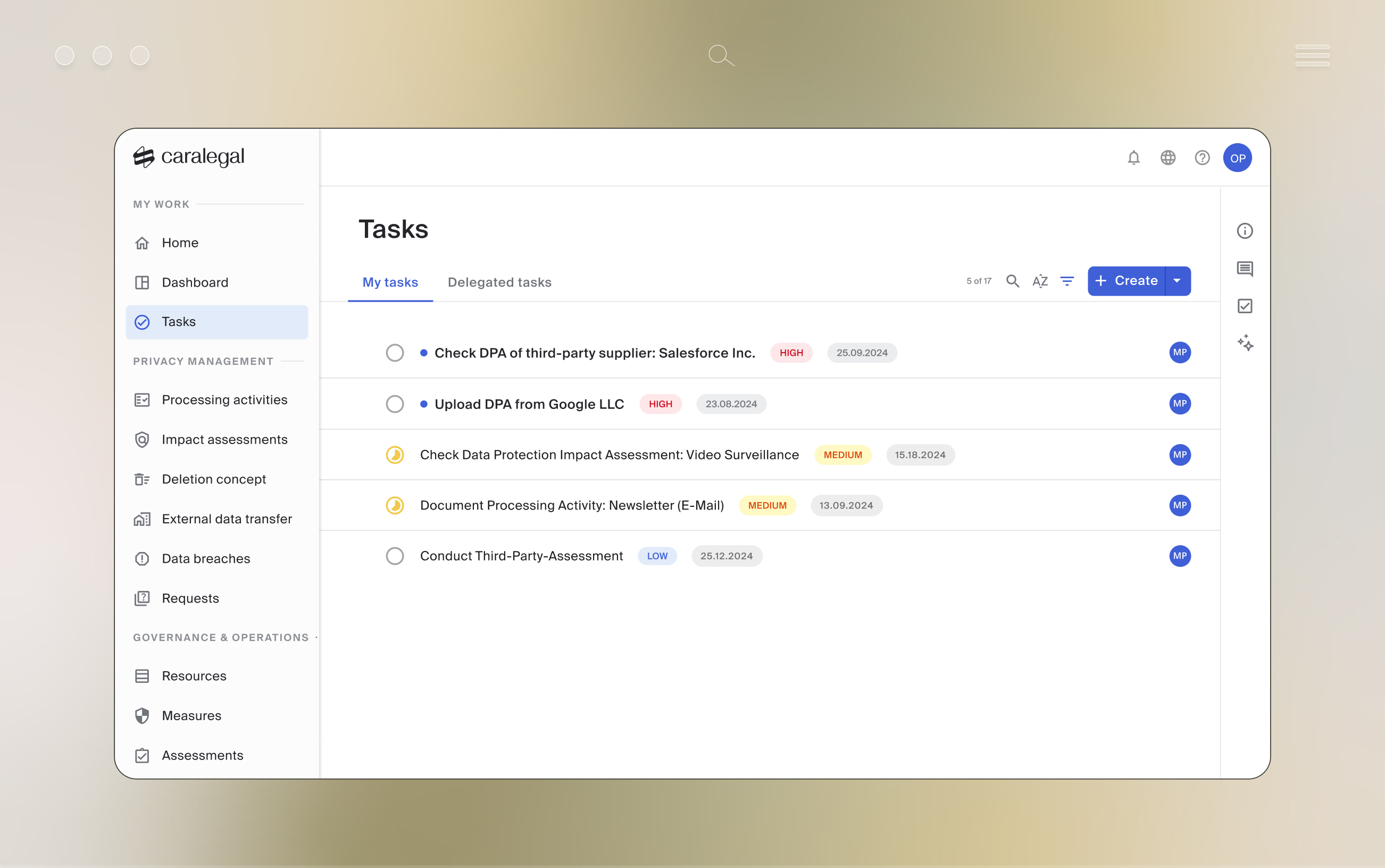This screenshot has width=1385, height=868.
Task: Click MP avatar on Video Surveillance task
Action: point(1180,455)
